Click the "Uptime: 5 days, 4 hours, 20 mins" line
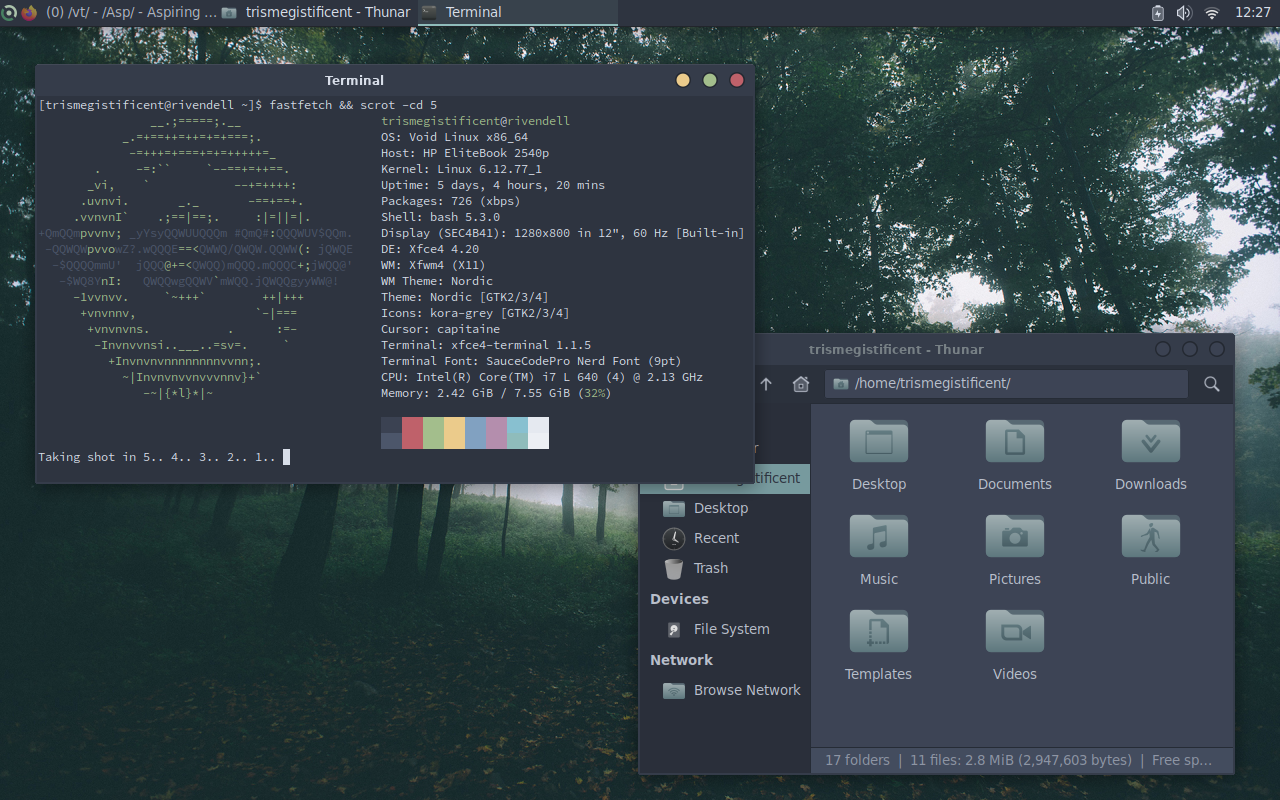The height and width of the screenshot is (800, 1280). tap(493, 185)
